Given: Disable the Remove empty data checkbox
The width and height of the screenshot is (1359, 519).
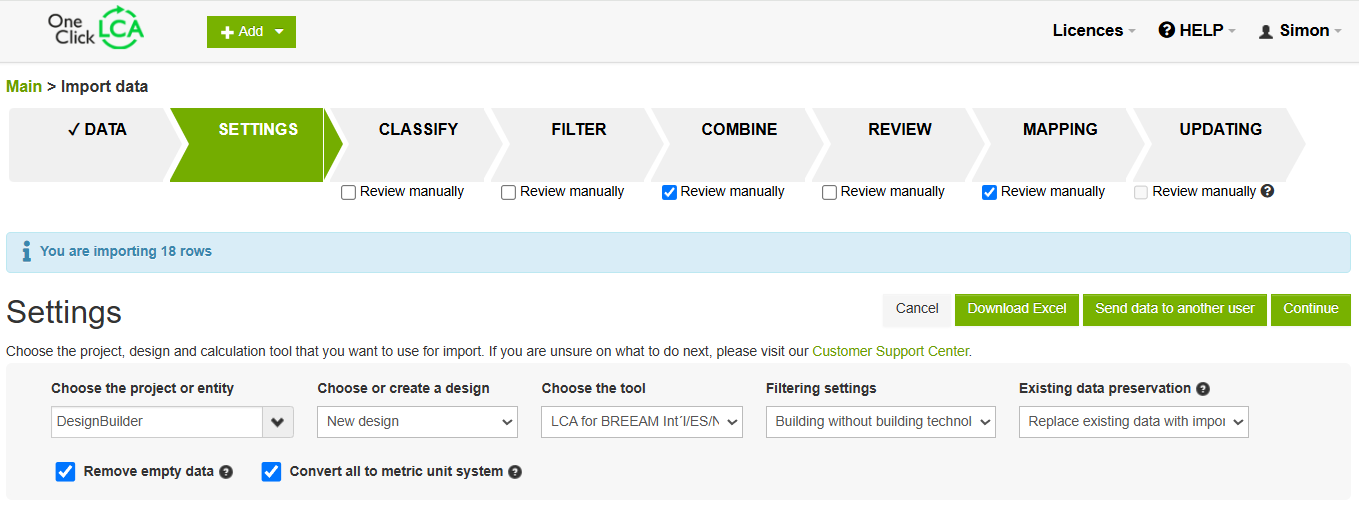Looking at the screenshot, I should [66, 472].
